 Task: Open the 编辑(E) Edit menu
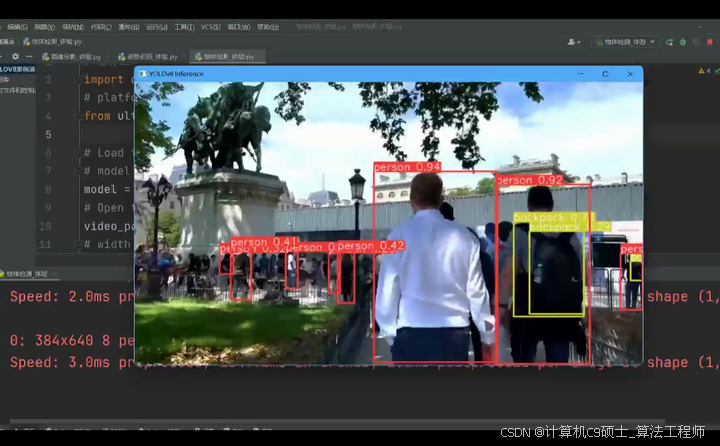coord(17,27)
